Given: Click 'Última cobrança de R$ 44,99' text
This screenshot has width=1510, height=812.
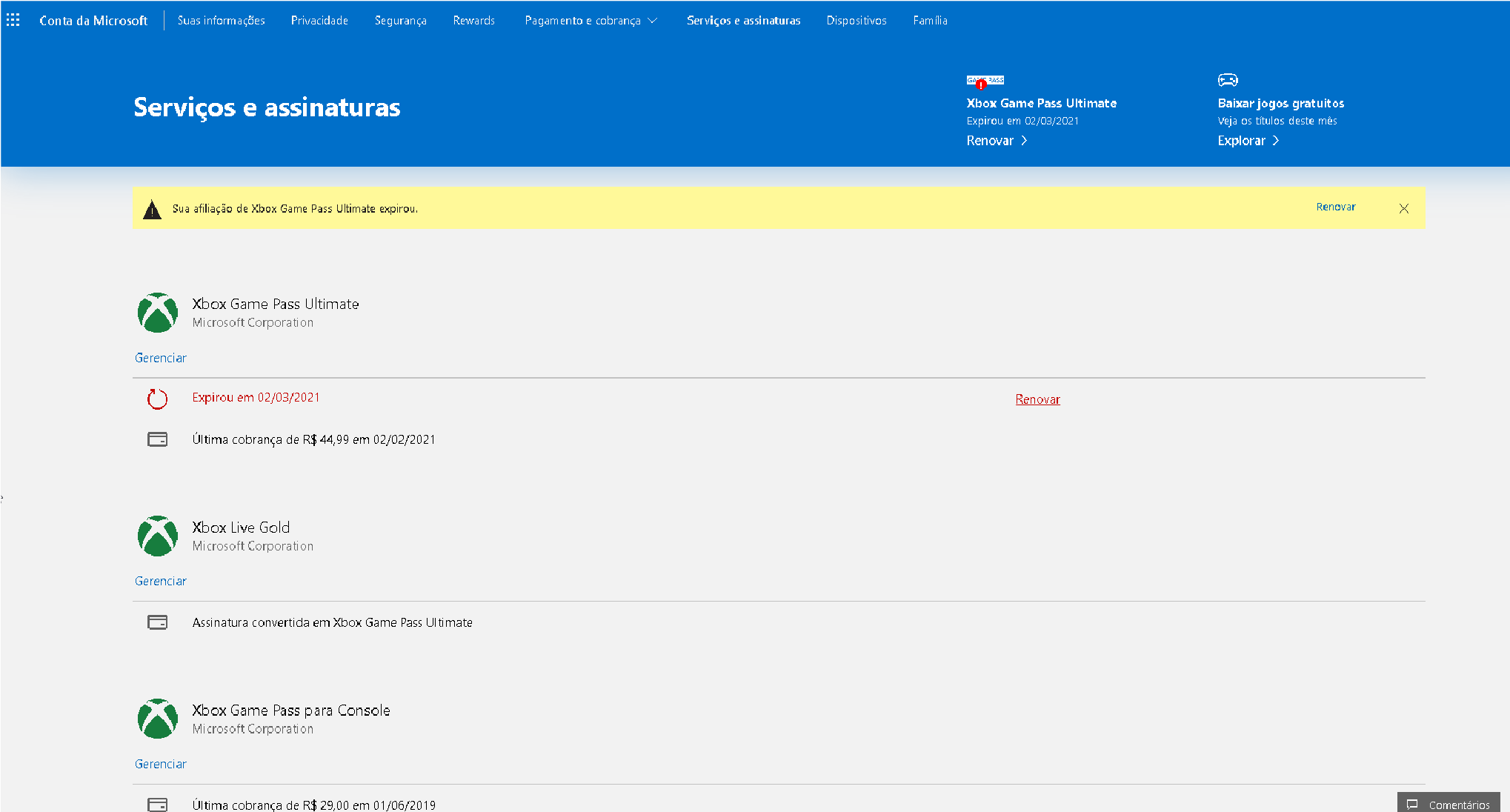Looking at the screenshot, I should [x=313, y=439].
